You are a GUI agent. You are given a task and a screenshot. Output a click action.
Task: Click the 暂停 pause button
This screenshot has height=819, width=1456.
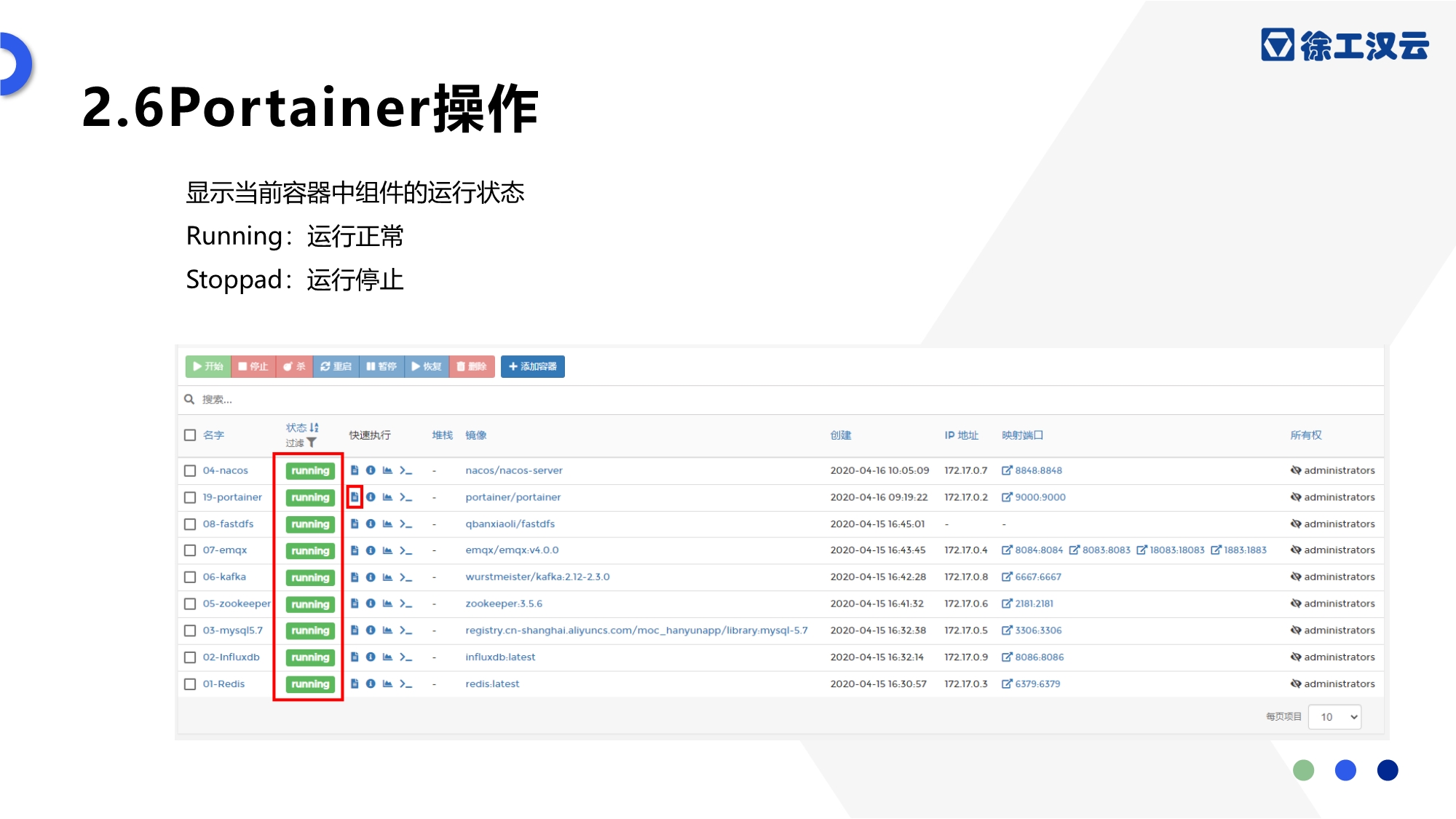[381, 366]
